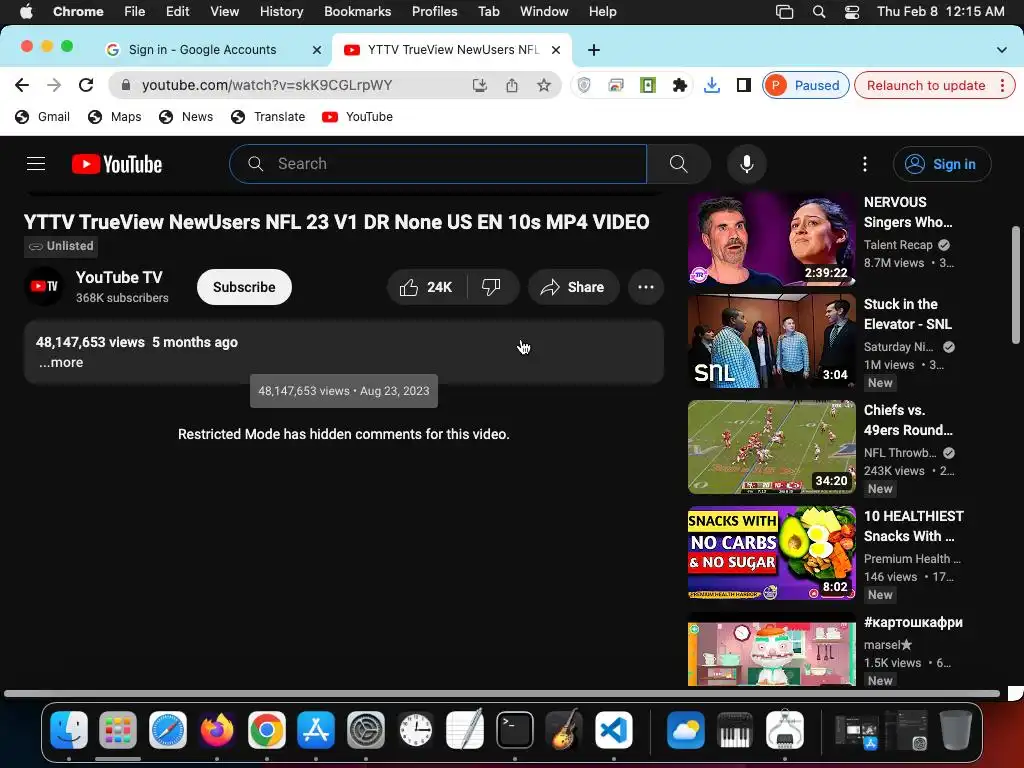Open YouTube TV channel avatar
Screen dimensions: 1024x768
[44, 286]
